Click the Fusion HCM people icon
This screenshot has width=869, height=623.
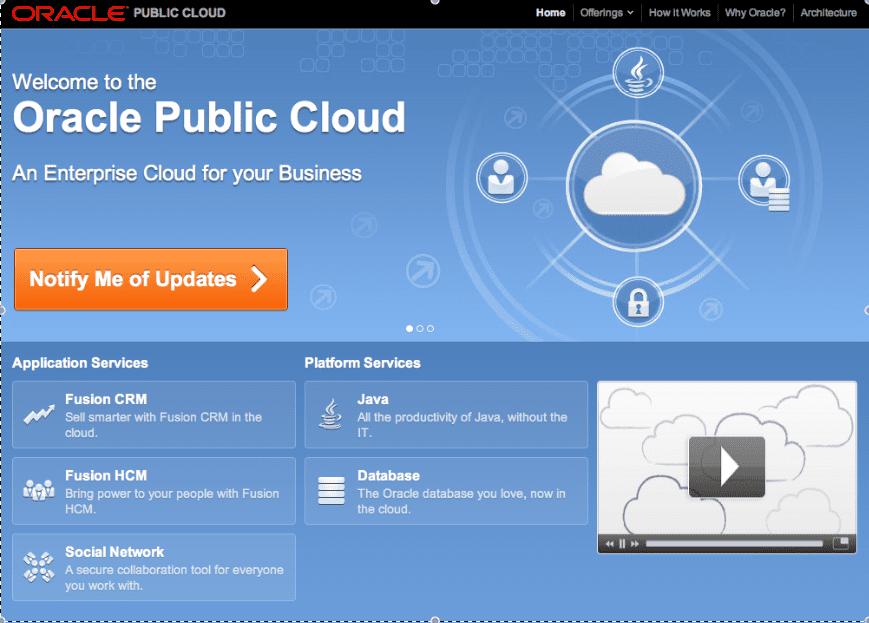pos(39,490)
